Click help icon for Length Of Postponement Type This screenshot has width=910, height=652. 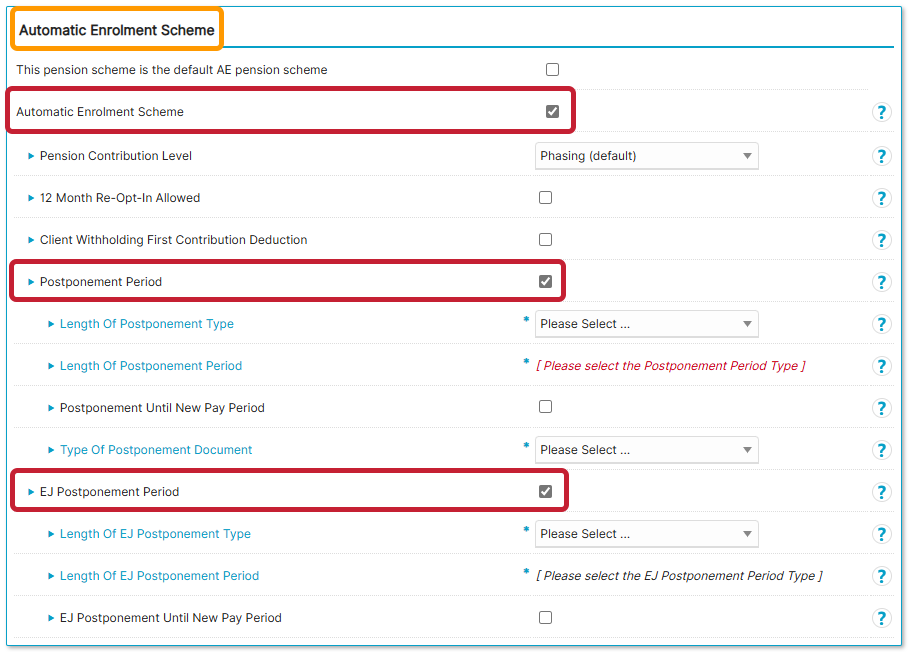click(x=881, y=324)
